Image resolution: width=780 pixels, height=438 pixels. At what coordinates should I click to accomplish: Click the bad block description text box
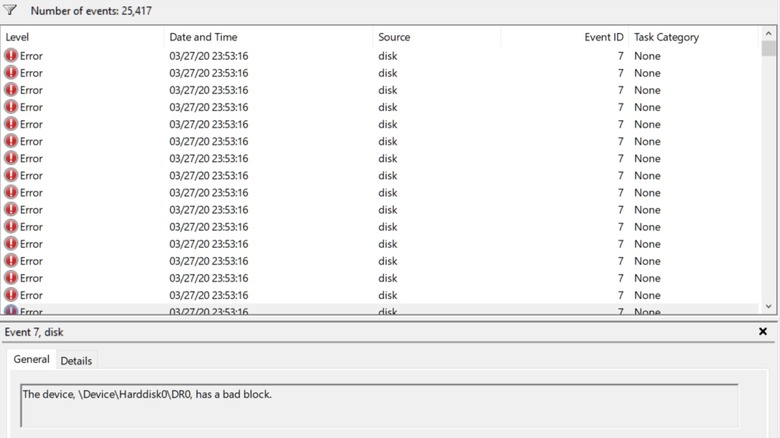coord(379,405)
